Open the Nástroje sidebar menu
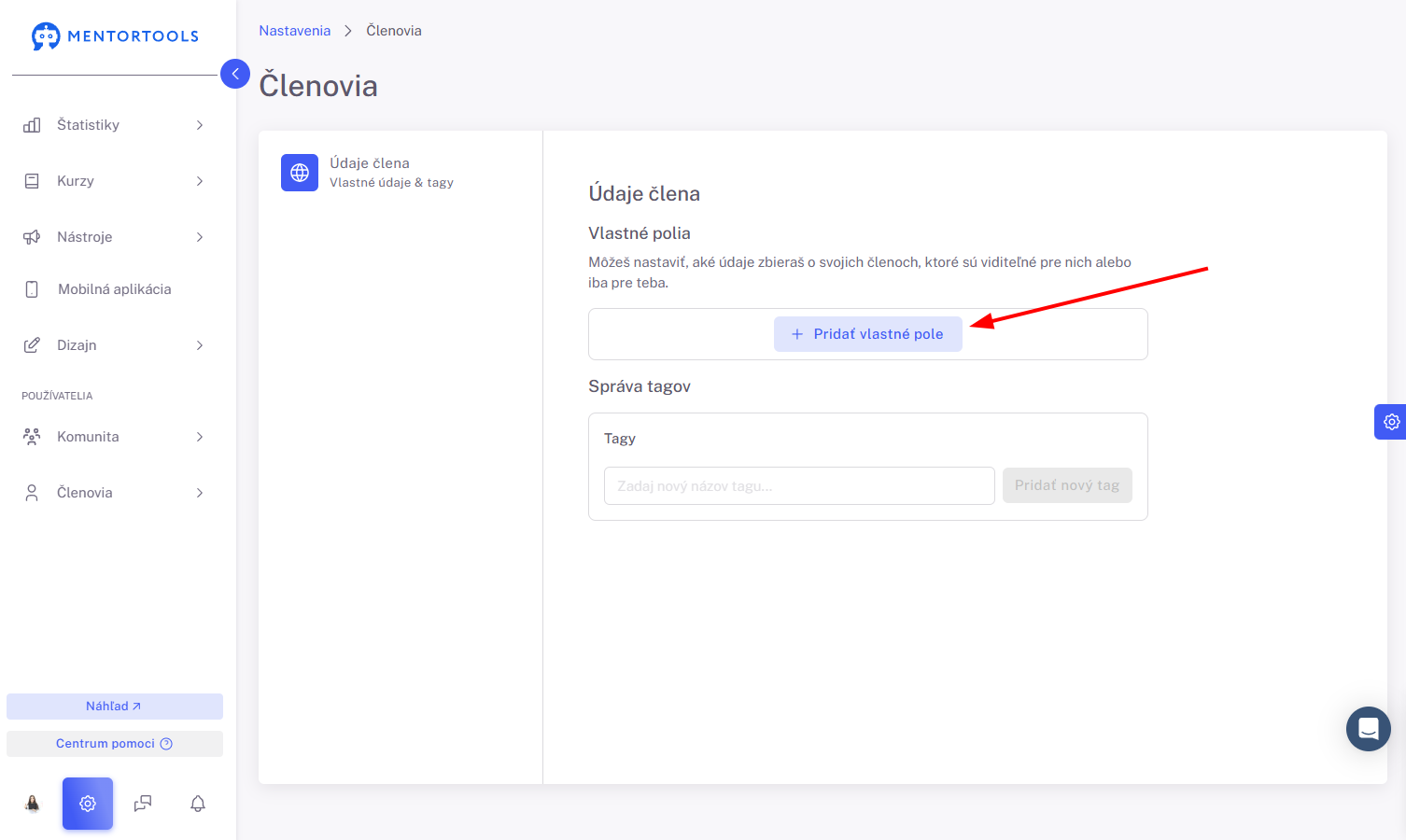Viewport: 1406px width, 840px height. [115, 237]
